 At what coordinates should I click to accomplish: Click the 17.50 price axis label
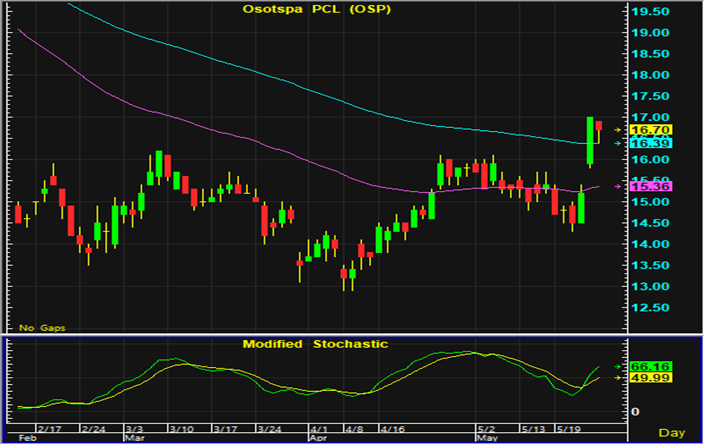[x=650, y=96]
